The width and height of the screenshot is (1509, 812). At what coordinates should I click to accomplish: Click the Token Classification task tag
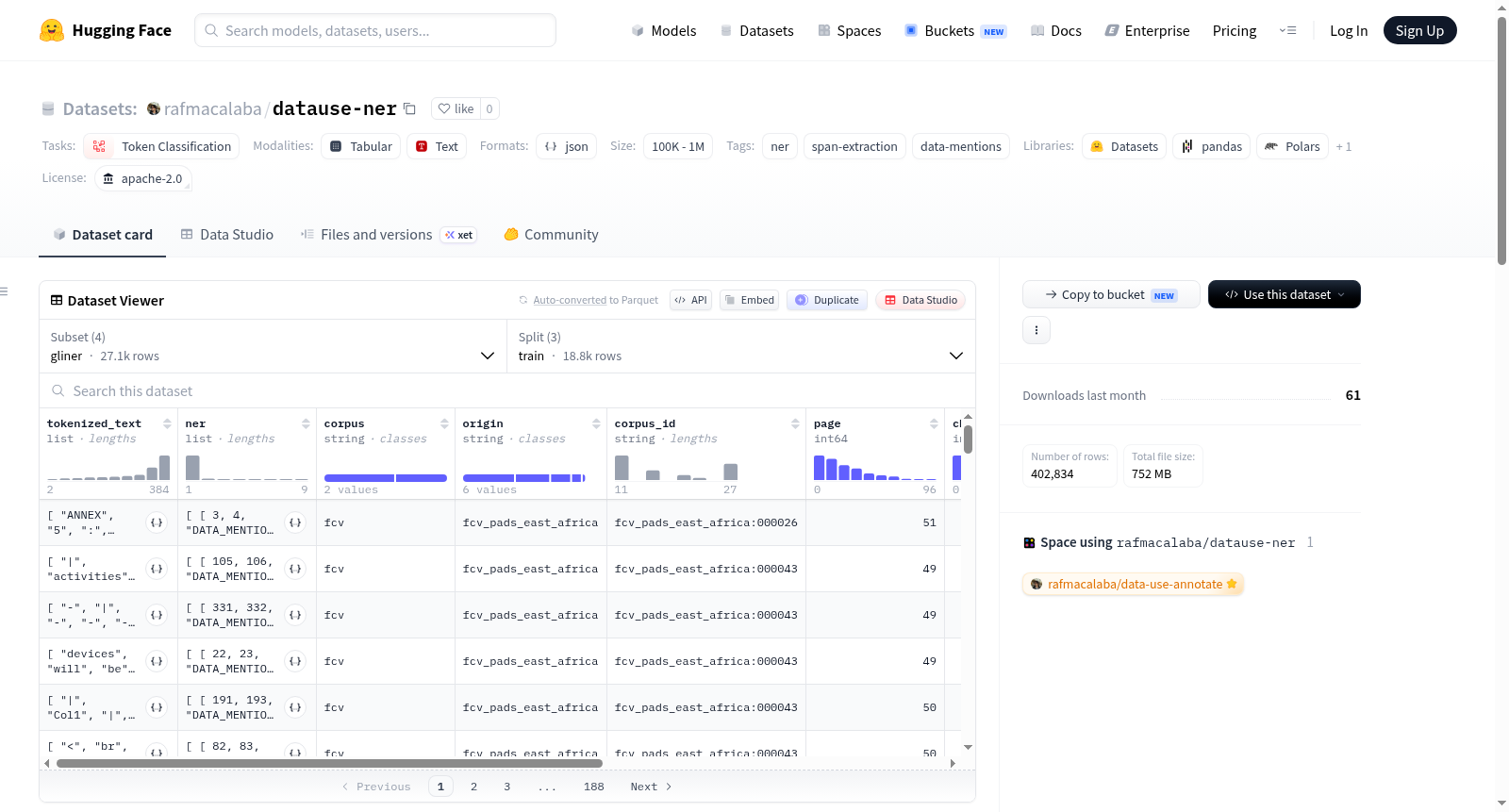click(x=161, y=146)
